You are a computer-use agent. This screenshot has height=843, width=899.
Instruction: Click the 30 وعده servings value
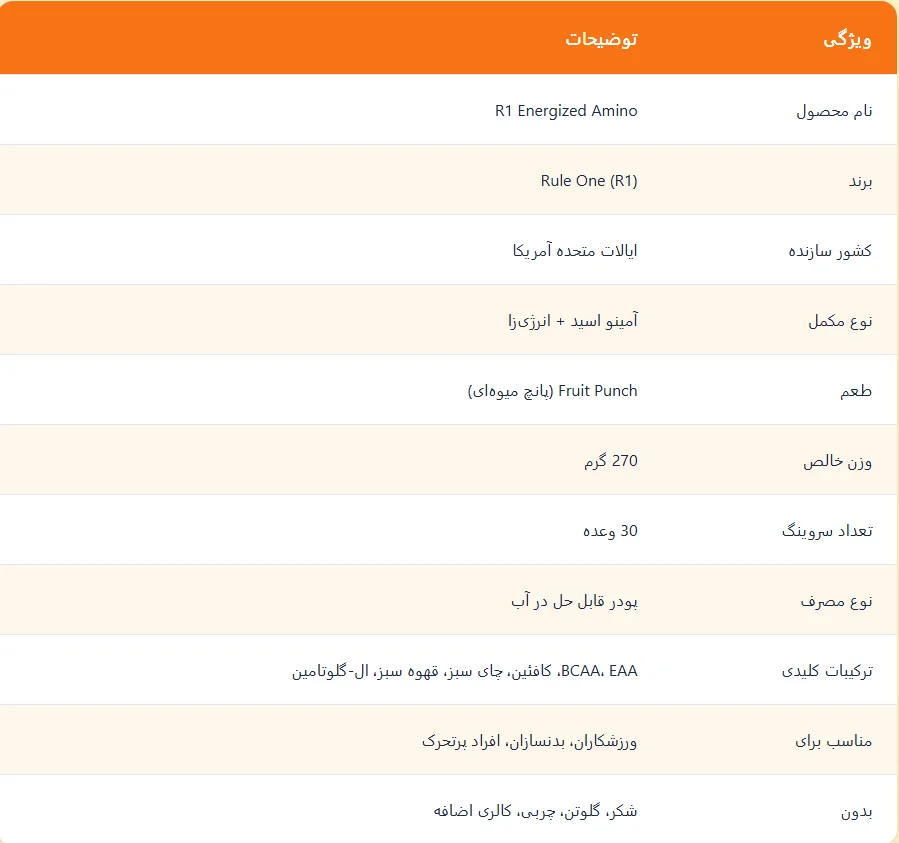pyautogui.click(x=610, y=531)
